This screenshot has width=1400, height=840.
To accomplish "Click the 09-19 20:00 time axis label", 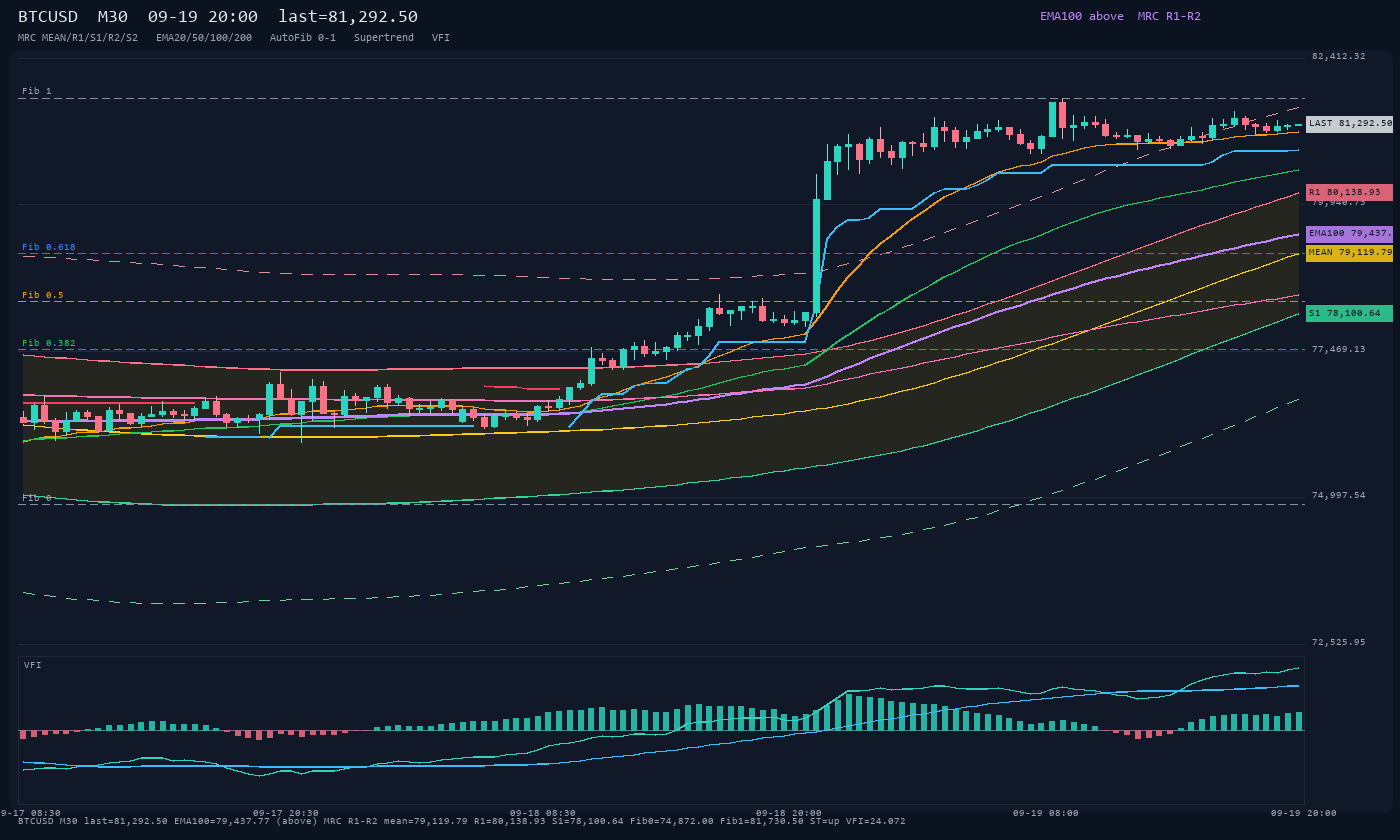I will [1304, 813].
